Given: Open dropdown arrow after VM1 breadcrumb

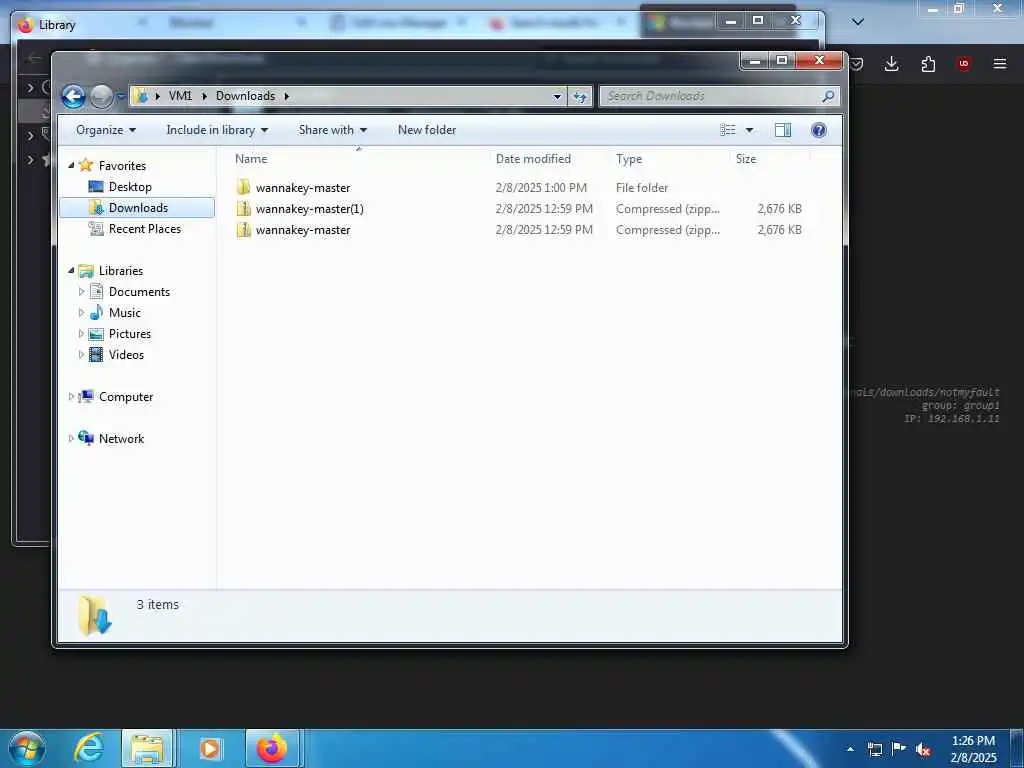Looking at the screenshot, I should pyautogui.click(x=204, y=96).
